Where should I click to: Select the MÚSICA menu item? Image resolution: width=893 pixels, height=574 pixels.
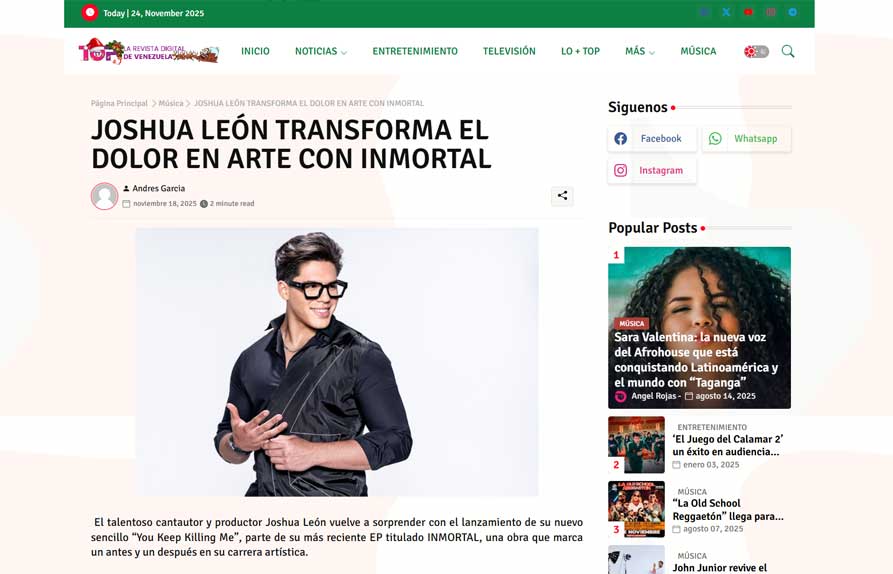(x=698, y=51)
